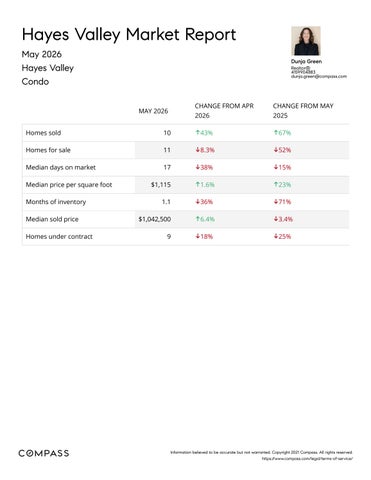Click the Dunja Green agent photo
The image size is (371, 480).
[x=306, y=41]
